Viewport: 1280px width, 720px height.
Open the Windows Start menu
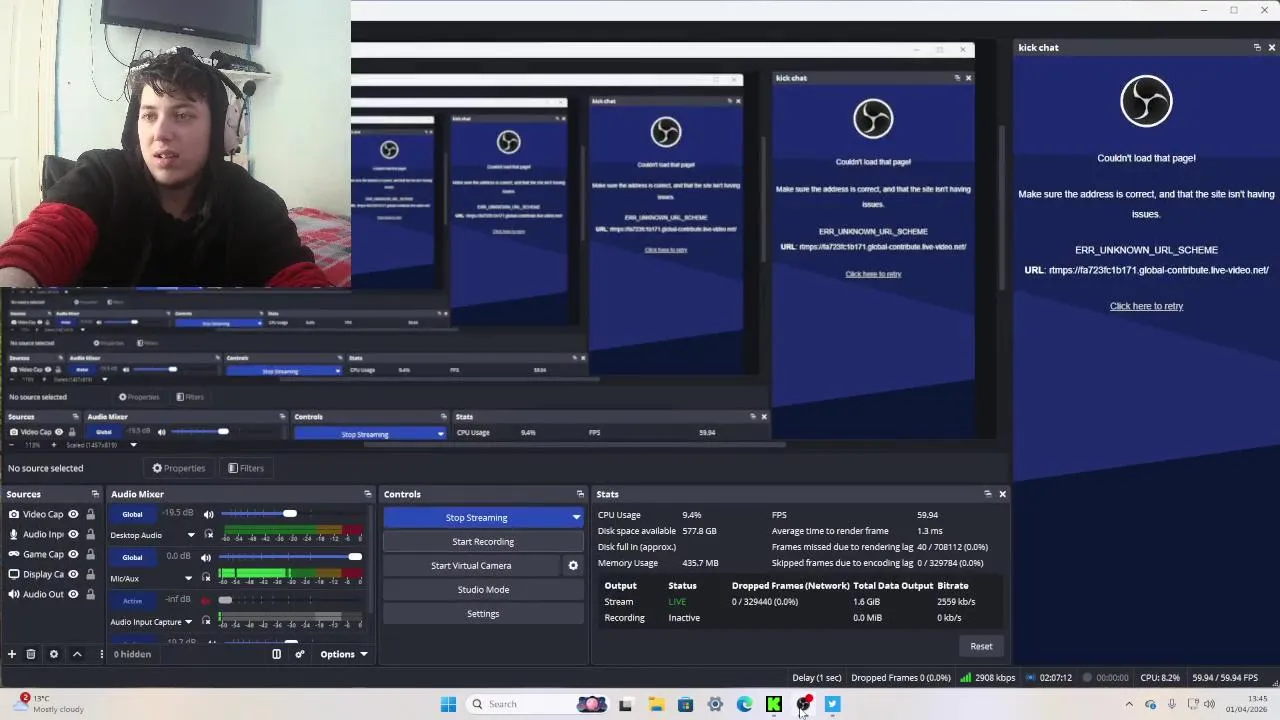coord(448,704)
